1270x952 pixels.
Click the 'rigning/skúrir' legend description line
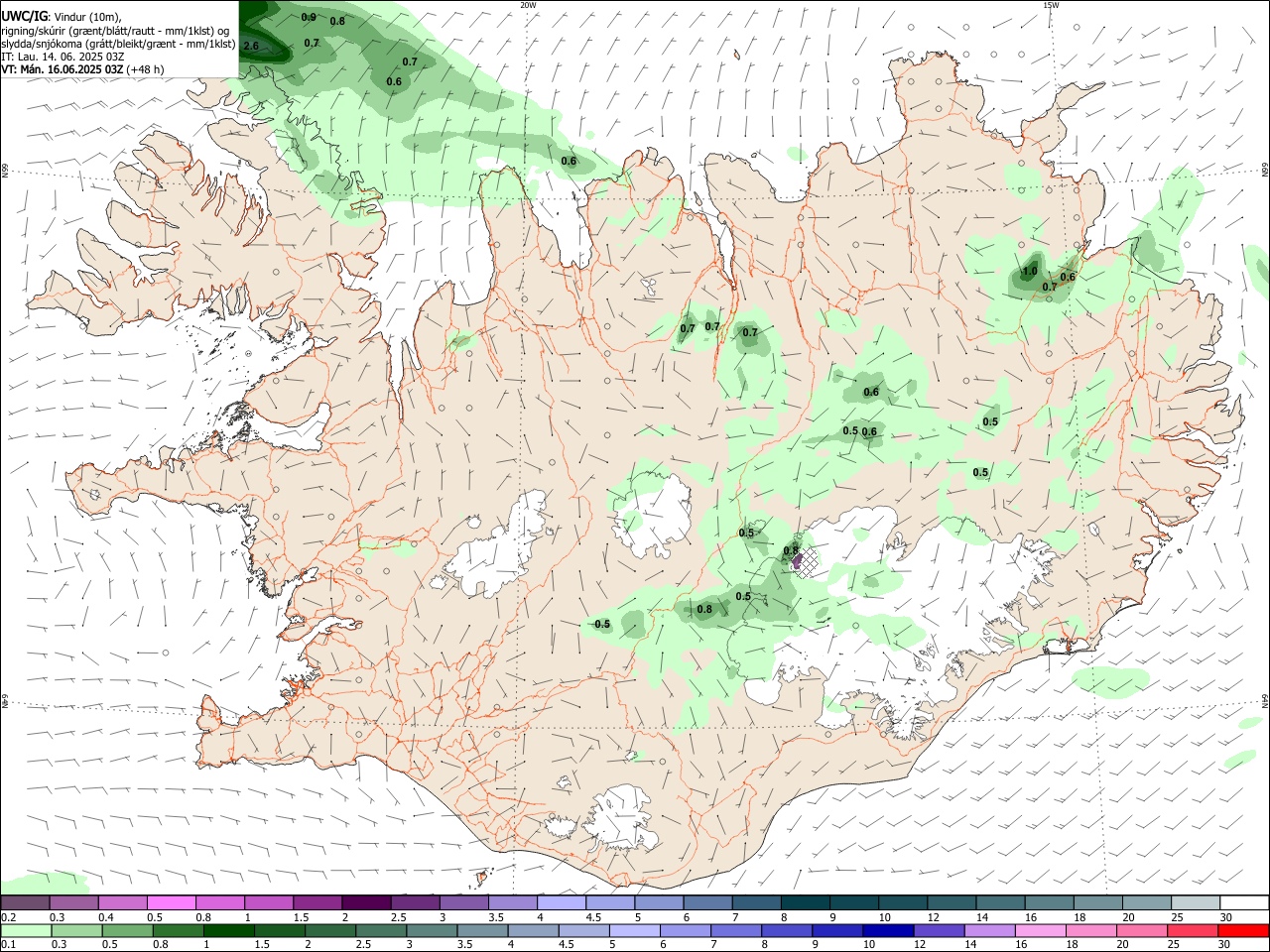116,30
